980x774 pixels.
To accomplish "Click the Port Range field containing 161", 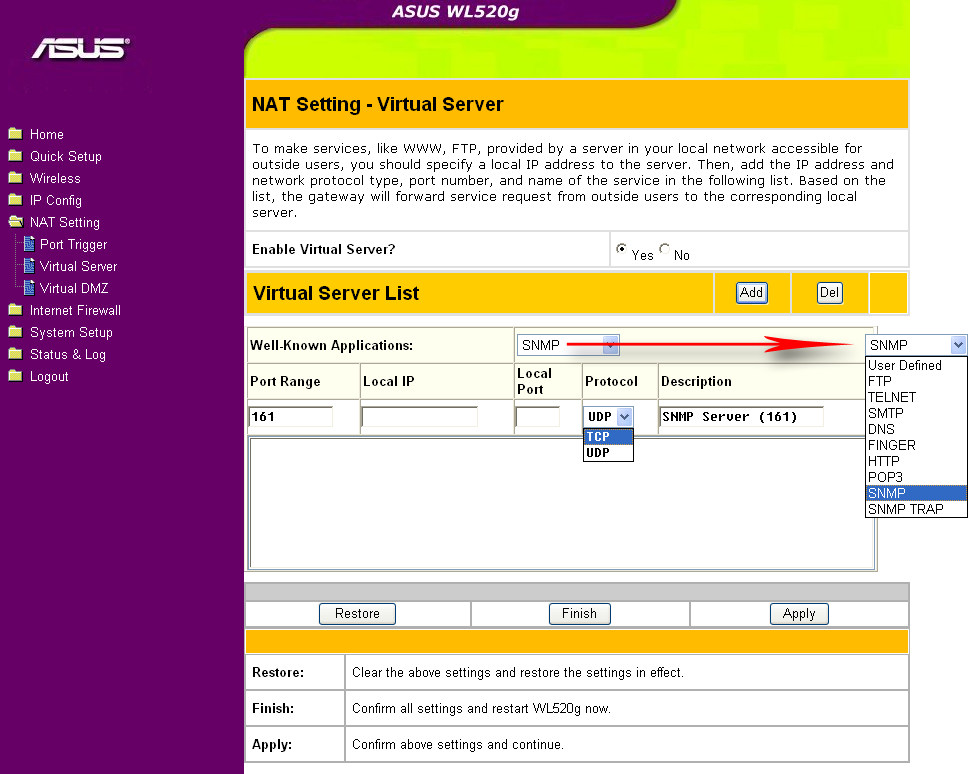I will coord(291,416).
